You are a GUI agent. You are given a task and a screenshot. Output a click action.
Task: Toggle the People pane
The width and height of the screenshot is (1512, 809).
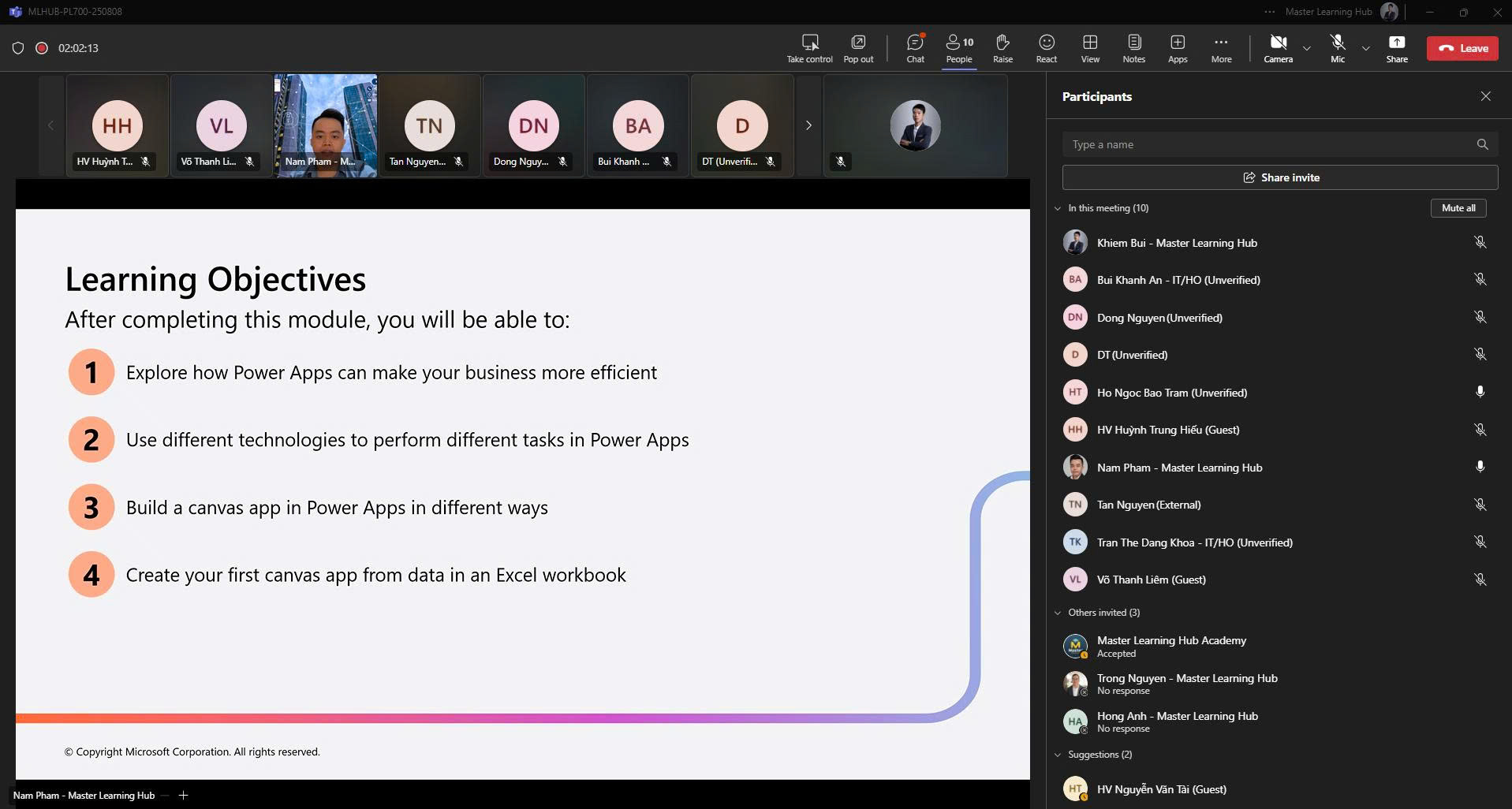coord(959,48)
